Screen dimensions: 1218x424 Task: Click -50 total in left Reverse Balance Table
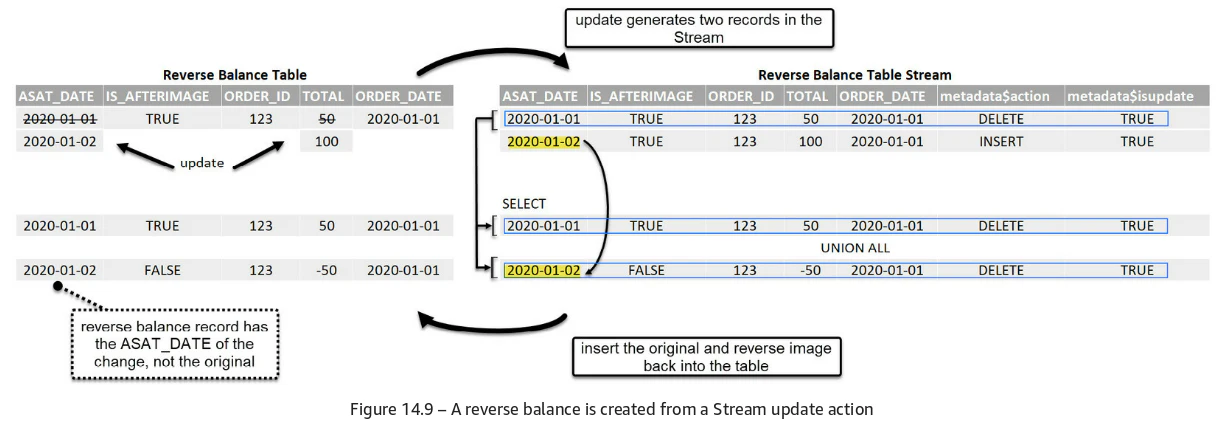[x=326, y=270]
